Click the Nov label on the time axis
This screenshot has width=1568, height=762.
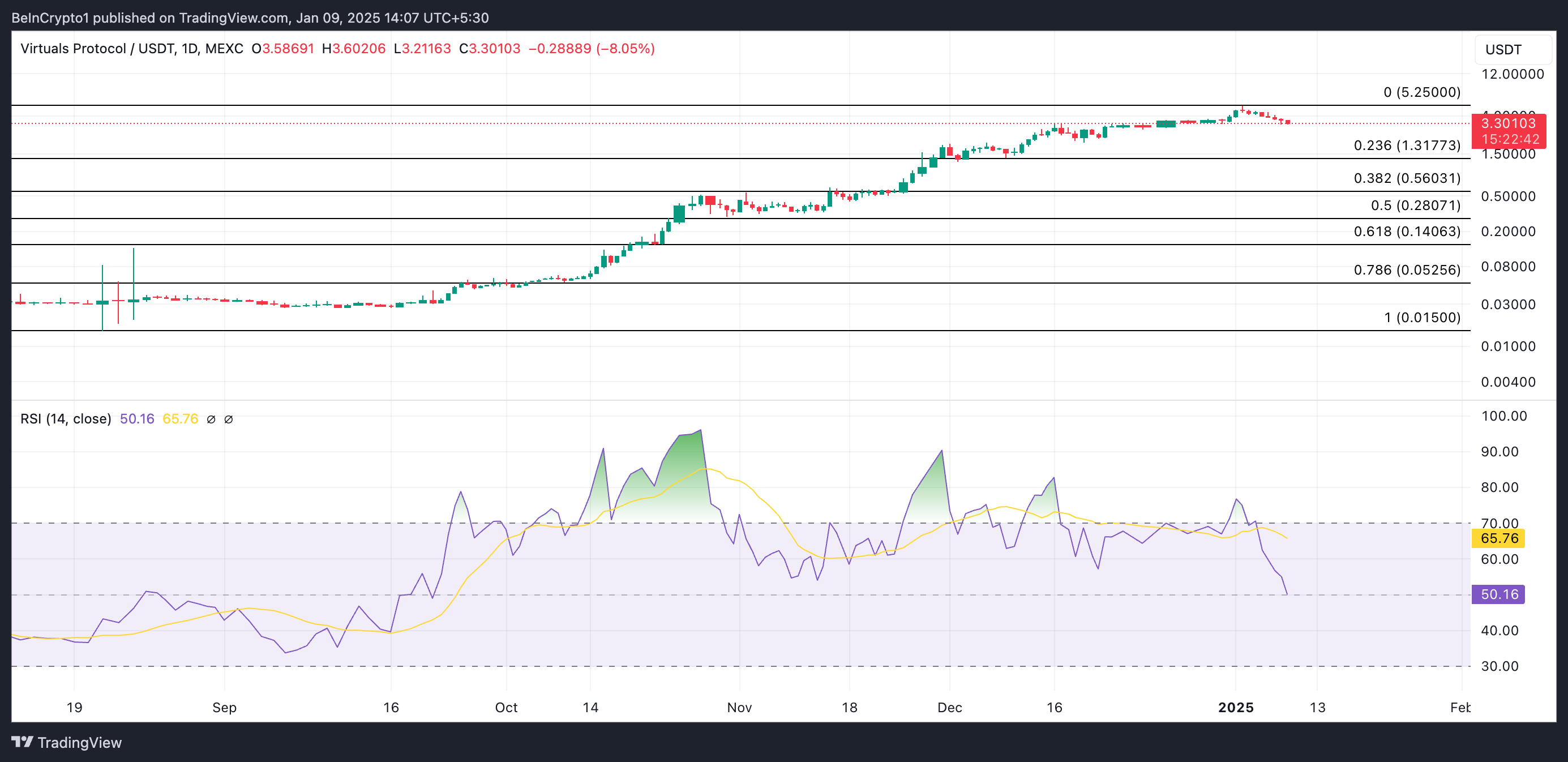tap(739, 707)
